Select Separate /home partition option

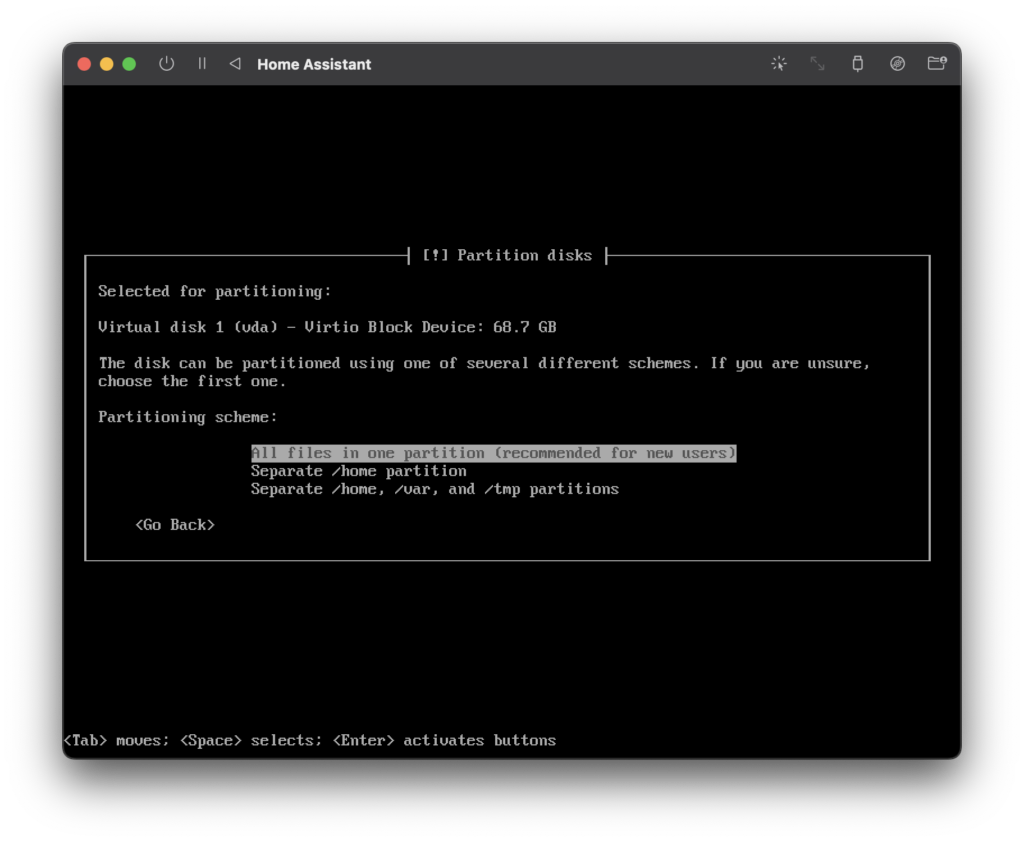point(359,471)
